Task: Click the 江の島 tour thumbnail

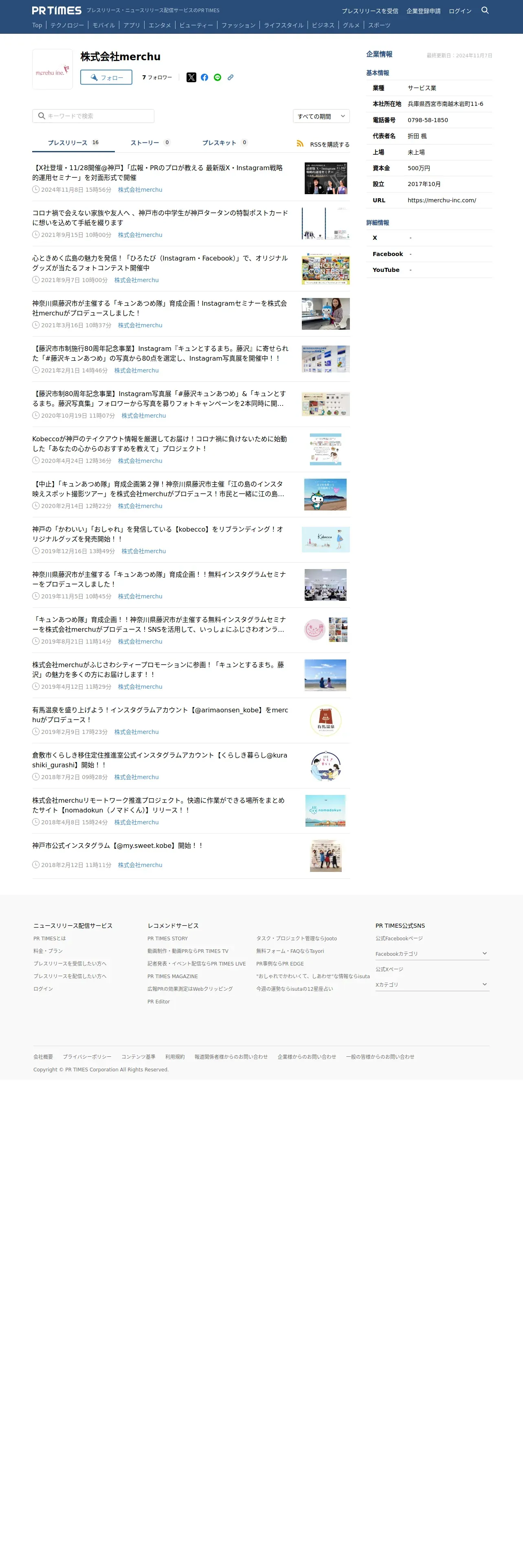Action: (x=326, y=494)
